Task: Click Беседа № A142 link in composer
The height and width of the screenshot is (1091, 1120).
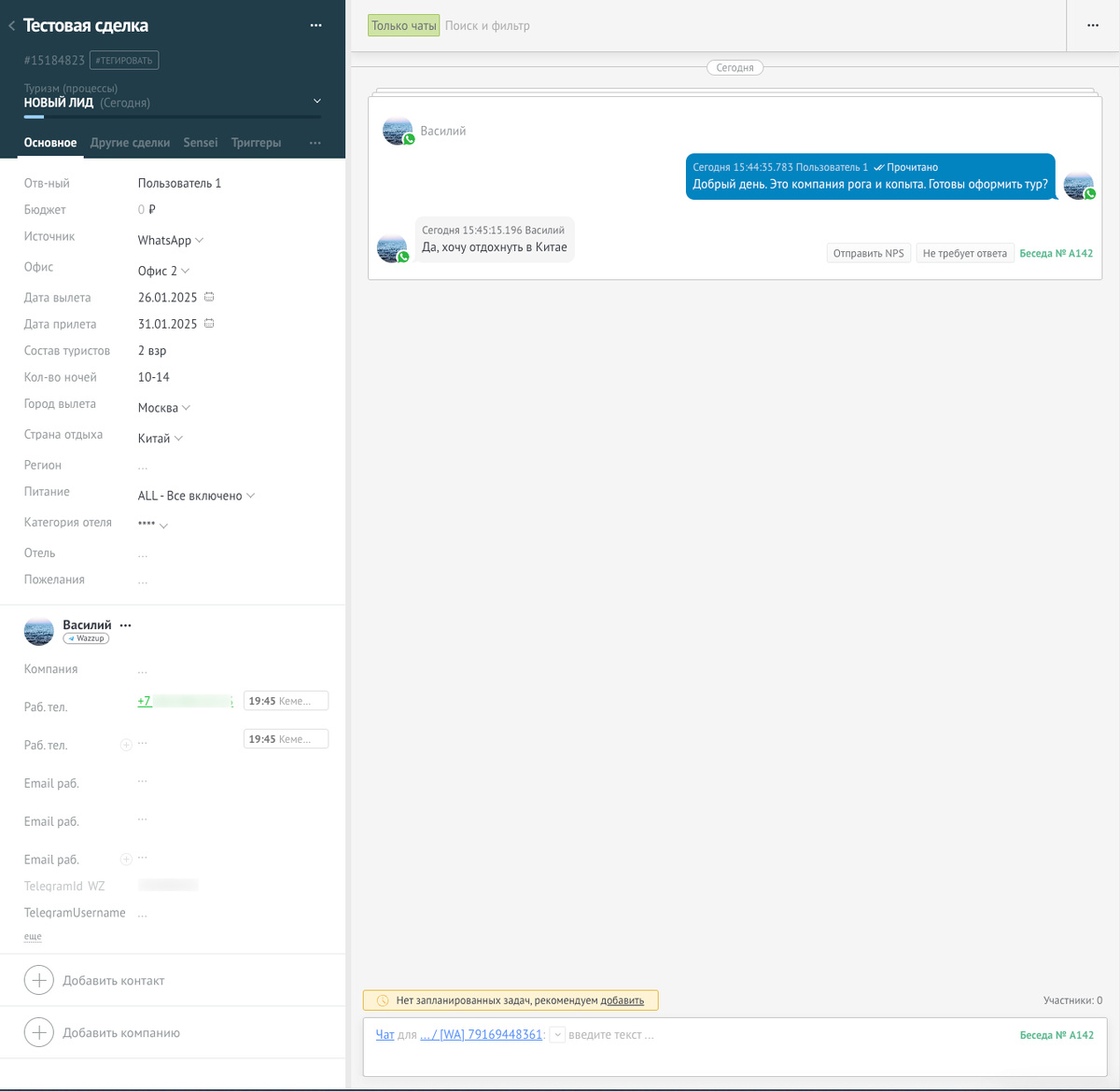Action: [x=1057, y=1035]
